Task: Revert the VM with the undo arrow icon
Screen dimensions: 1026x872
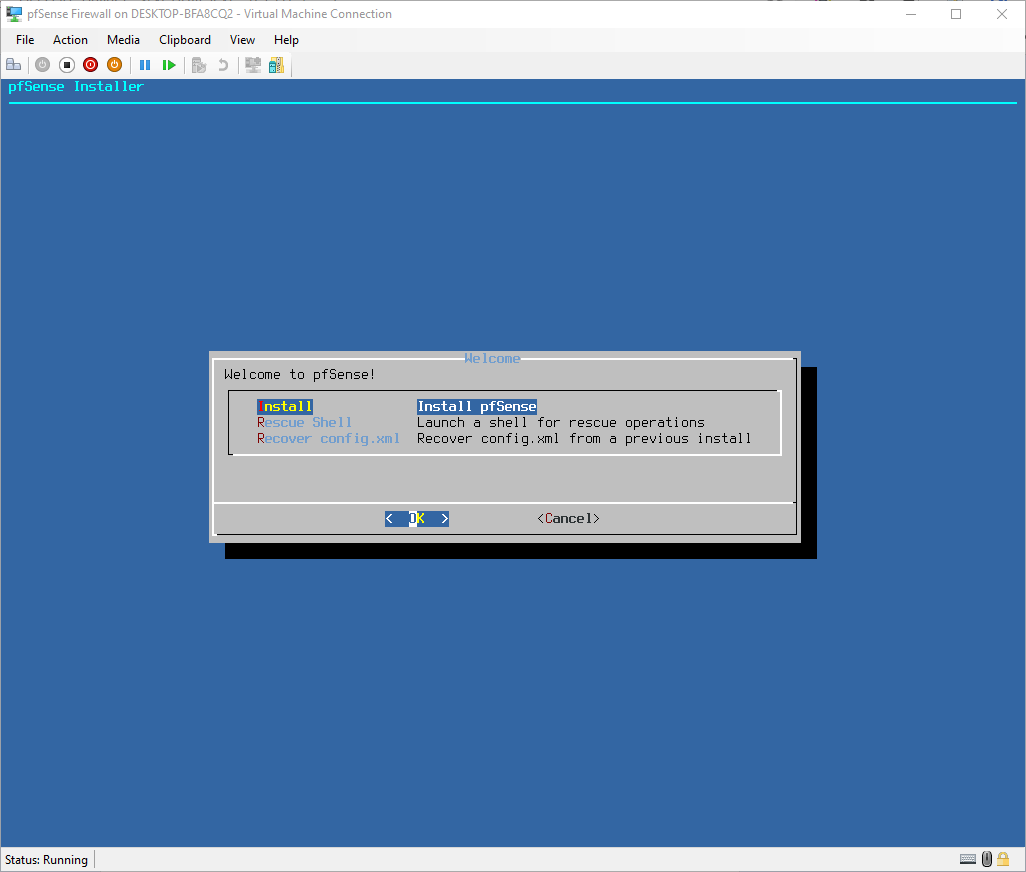Action: (223, 65)
